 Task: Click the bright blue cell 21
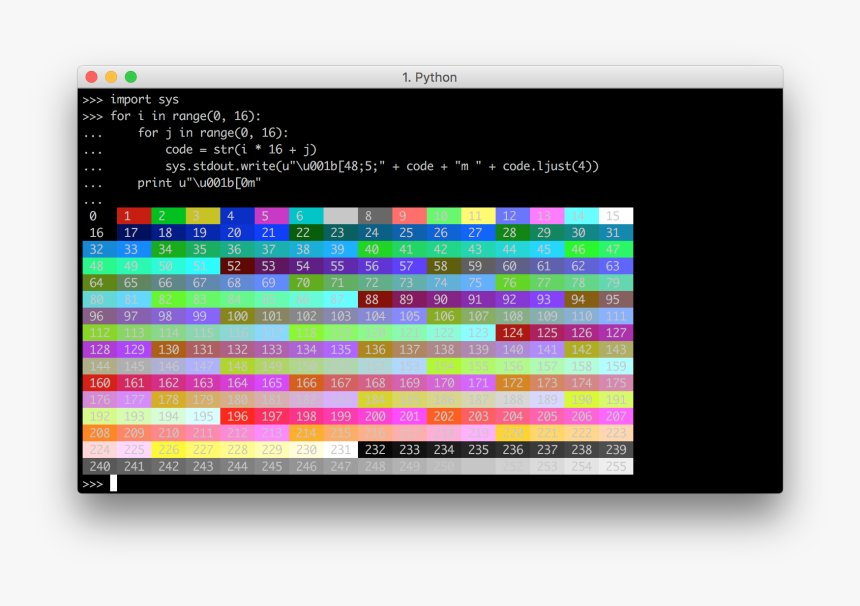coord(271,233)
